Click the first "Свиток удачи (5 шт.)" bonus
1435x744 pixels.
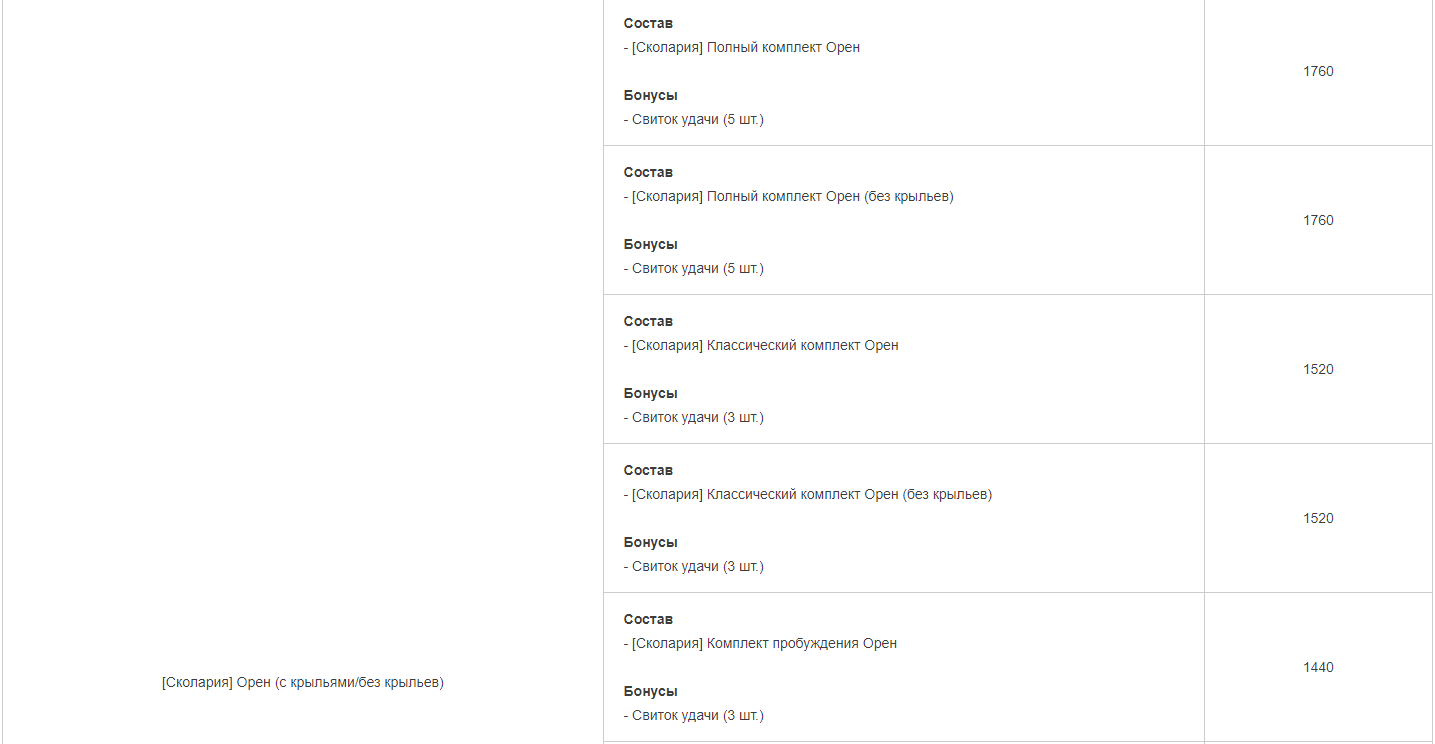698,119
